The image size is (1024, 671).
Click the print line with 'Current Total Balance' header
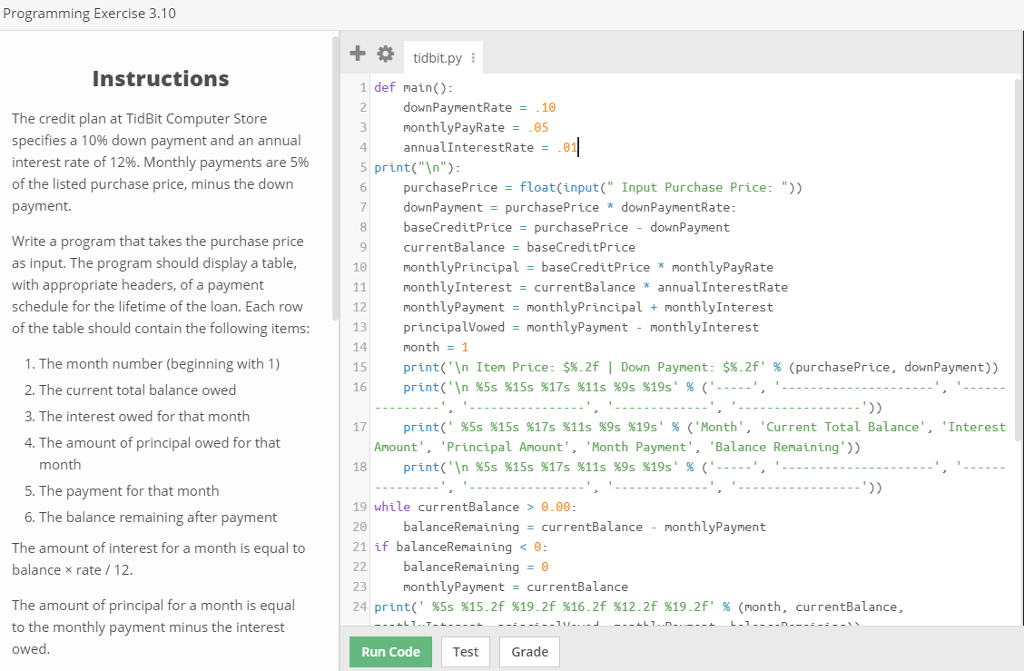(690, 437)
